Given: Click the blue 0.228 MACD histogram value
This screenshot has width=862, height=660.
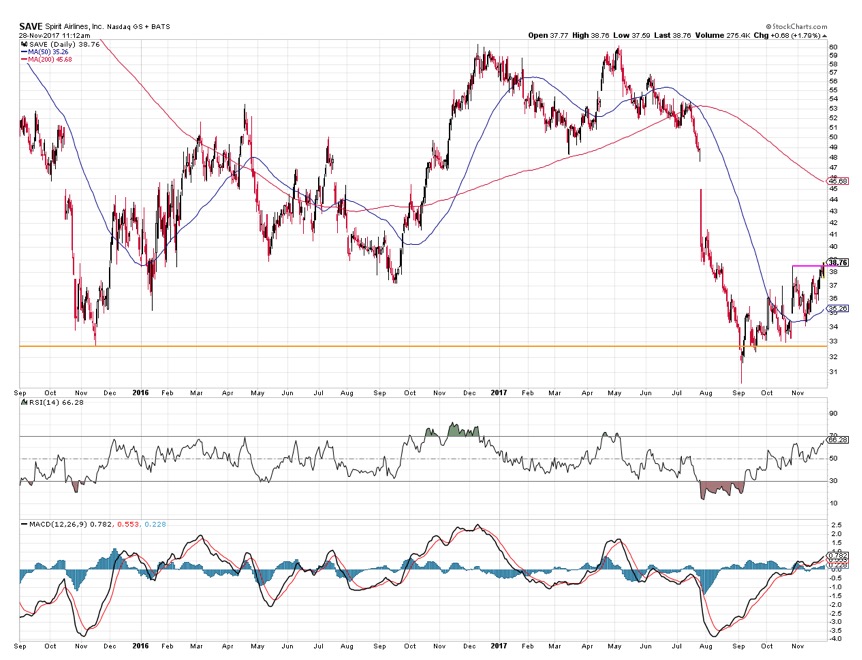Looking at the screenshot, I should pos(156,524).
